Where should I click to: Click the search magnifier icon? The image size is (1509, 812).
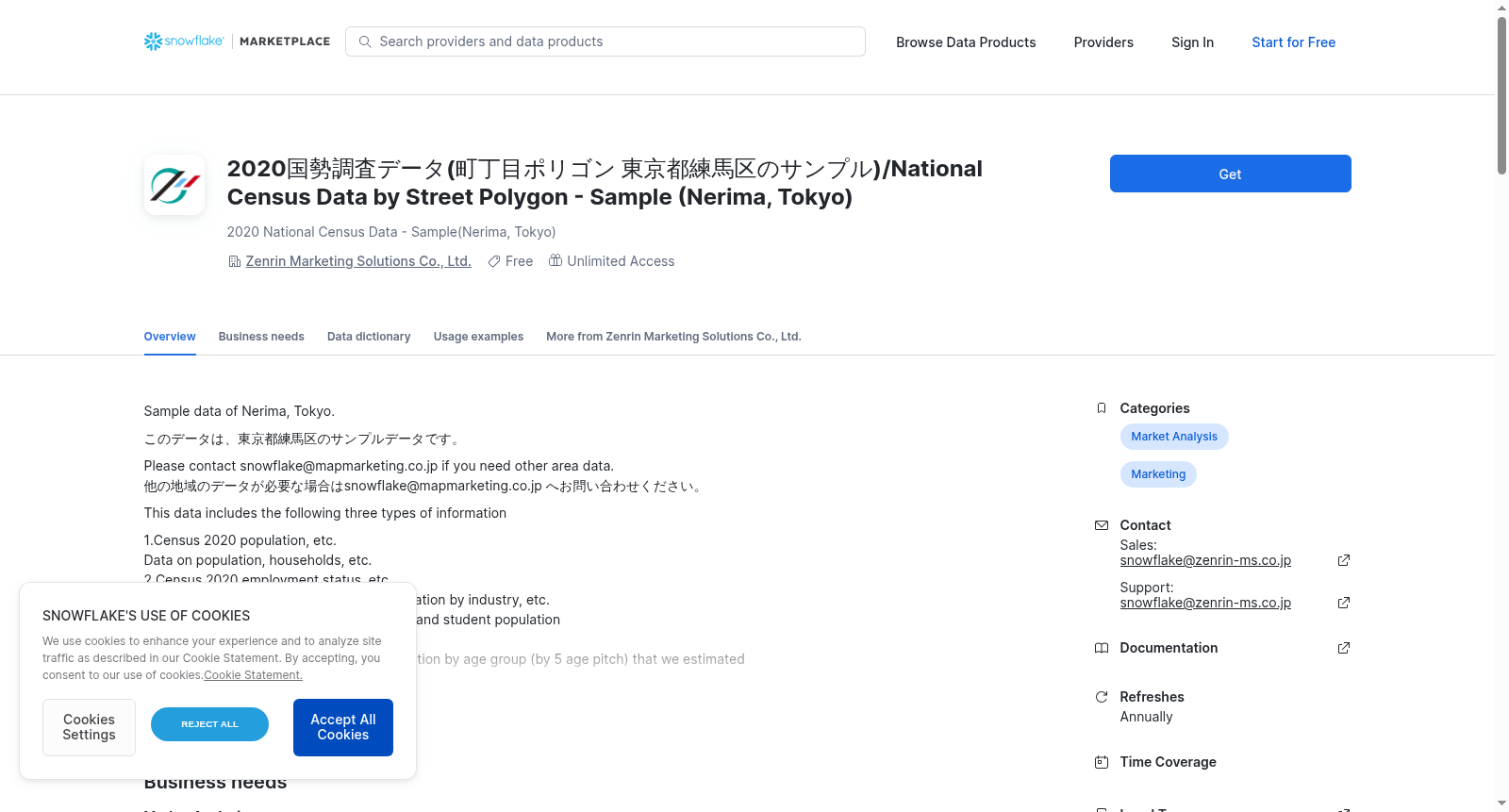[365, 41]
